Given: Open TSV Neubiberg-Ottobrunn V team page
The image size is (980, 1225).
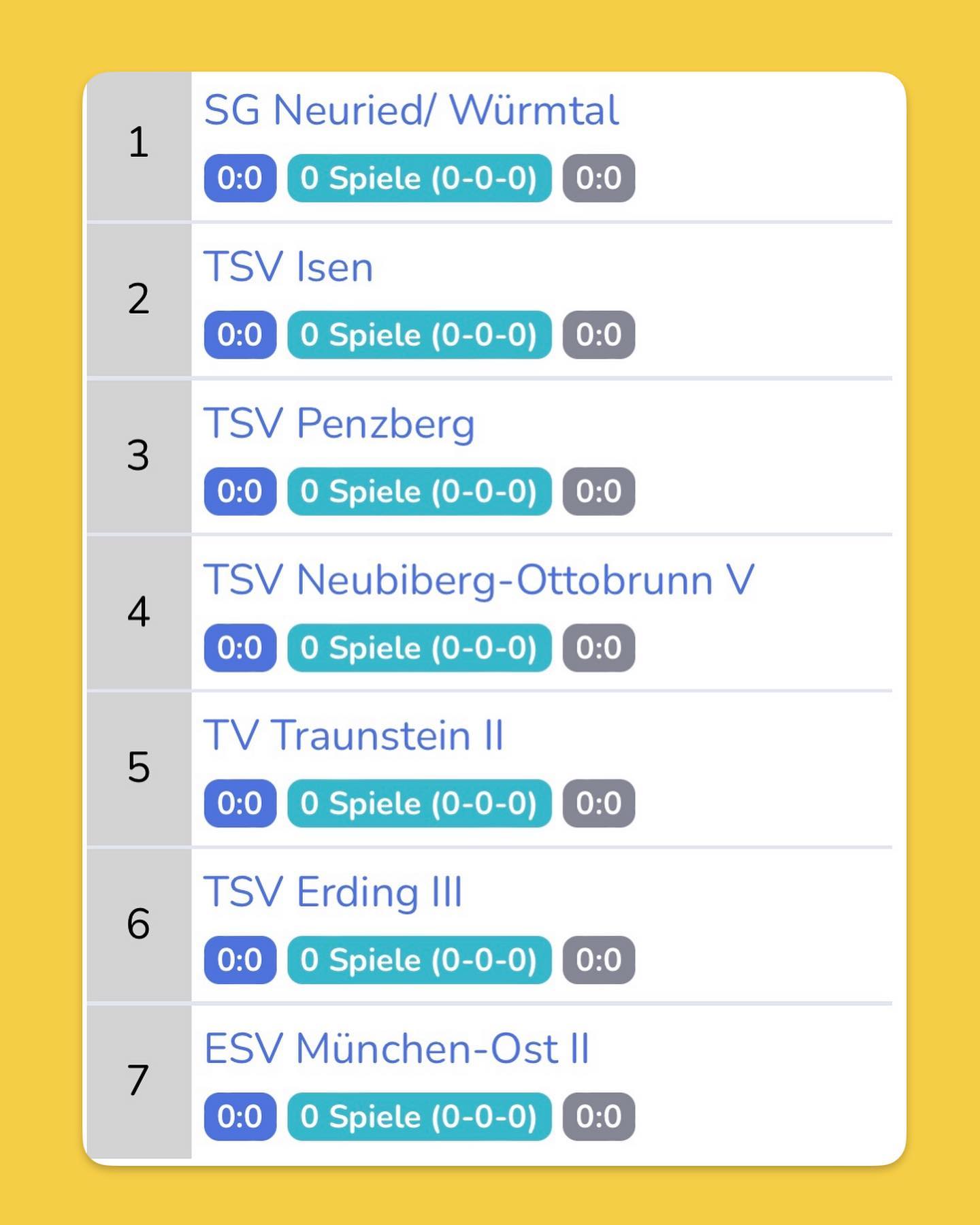Looking at the screenshot, I should [479, 580].
